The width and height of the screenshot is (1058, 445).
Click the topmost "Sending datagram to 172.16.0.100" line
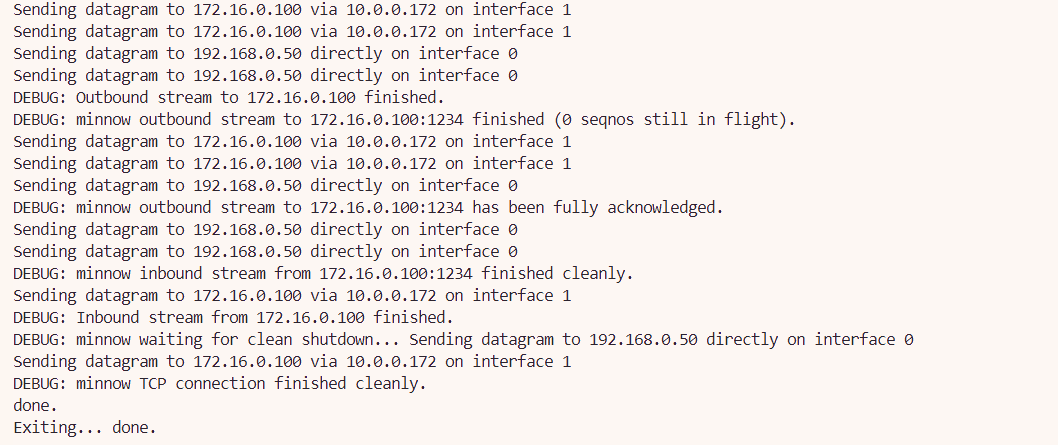point(292,10)
